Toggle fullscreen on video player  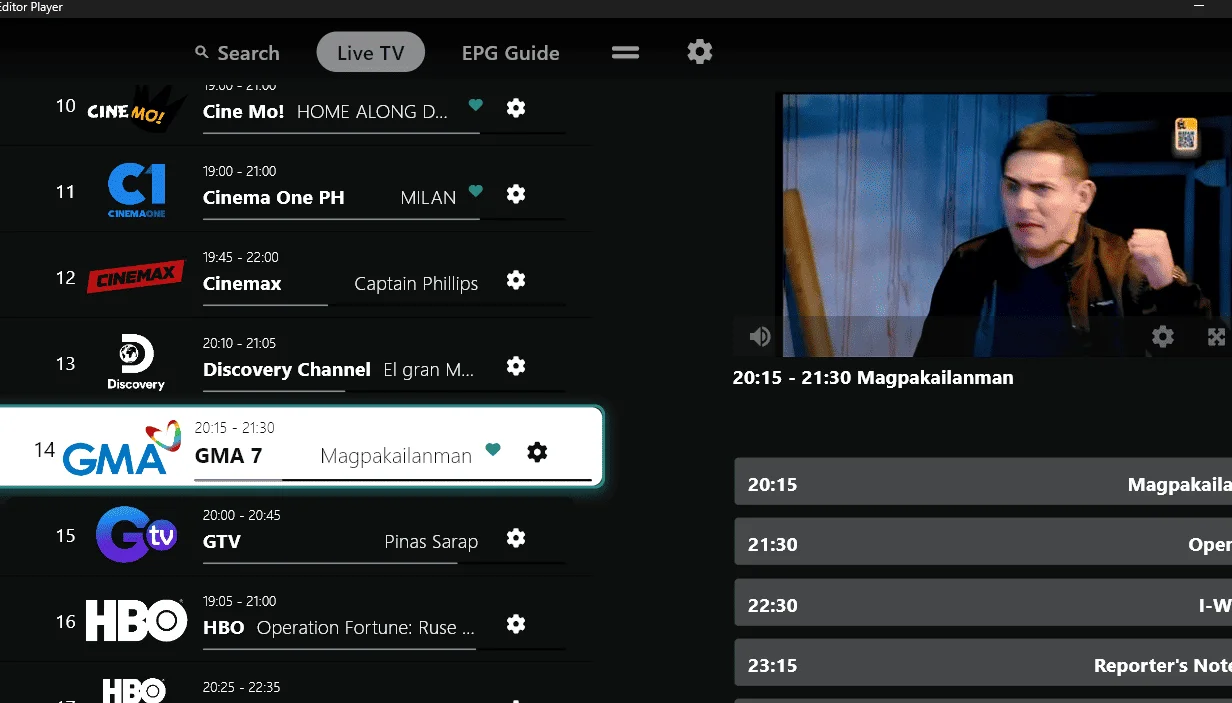pos(1216,337)
